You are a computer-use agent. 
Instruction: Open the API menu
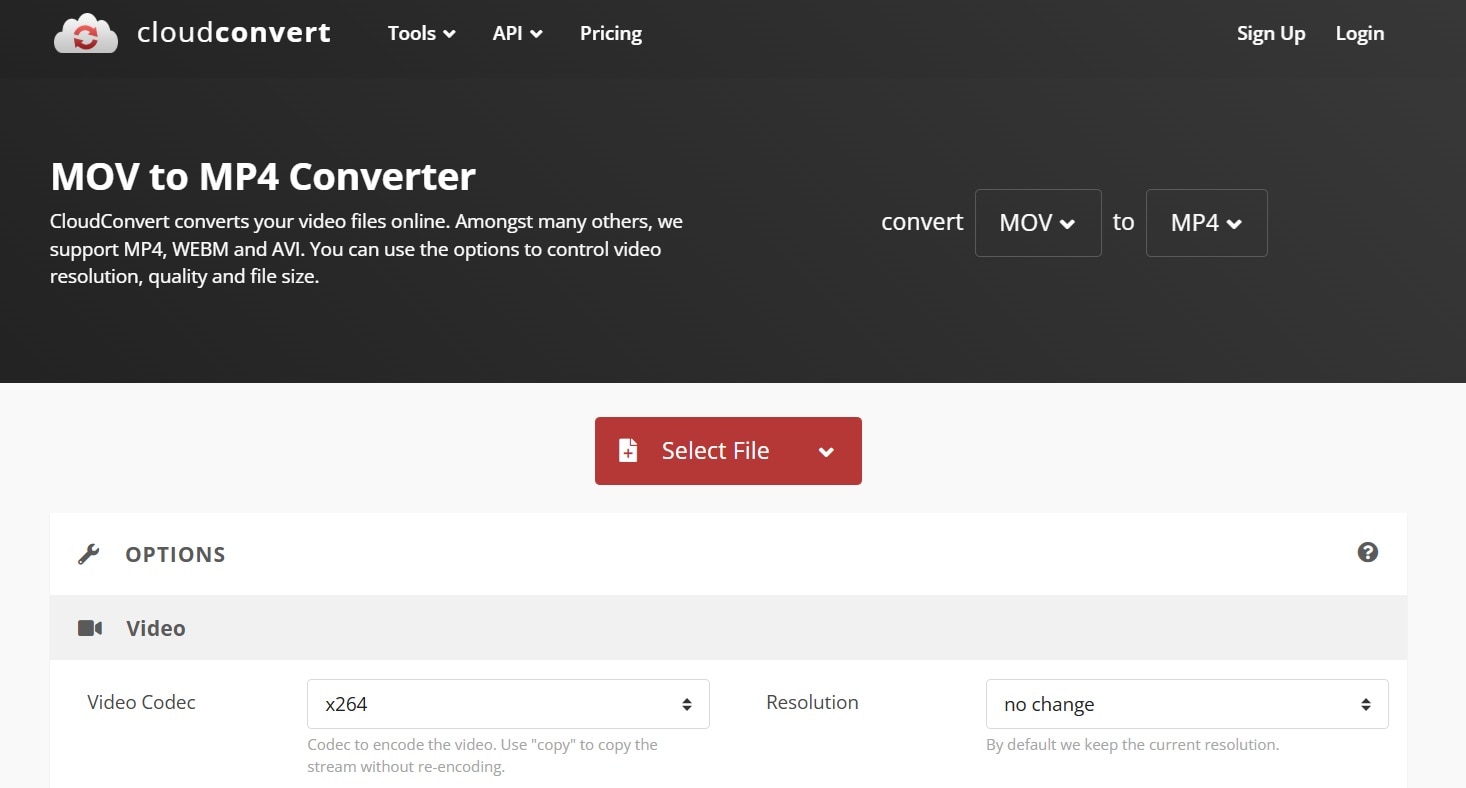518,33
